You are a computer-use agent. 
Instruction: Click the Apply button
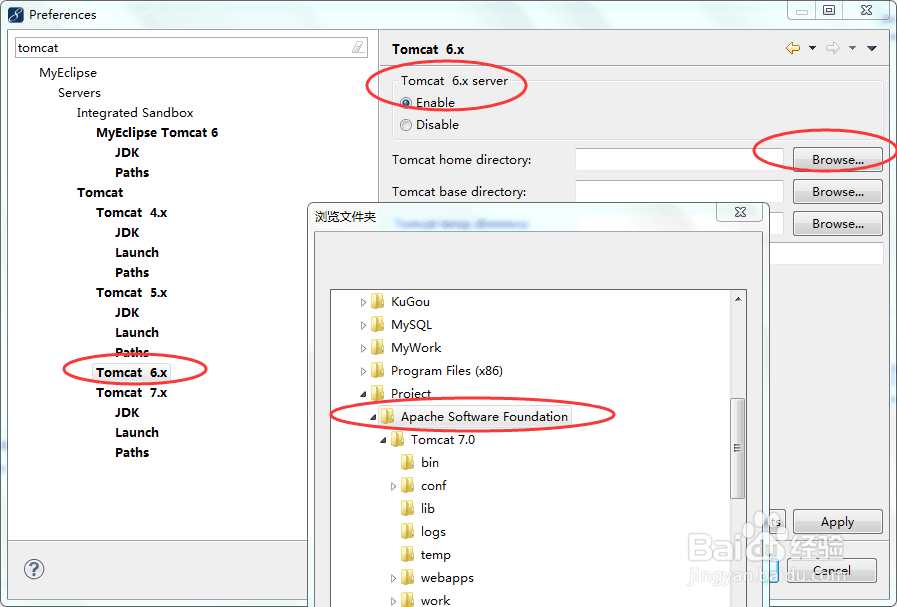[838, 521]
